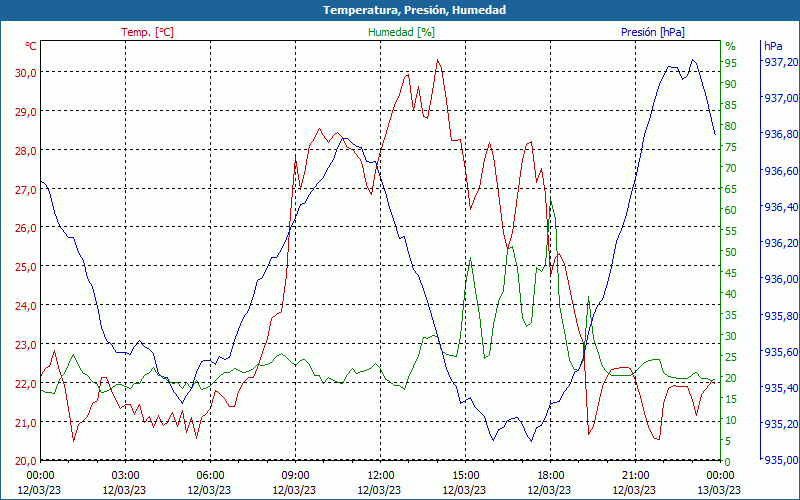Click the 937,00 pressure axis value
The height and width of the screenshot is (500, 800).
pyautogui.click(x=781, y=98)
